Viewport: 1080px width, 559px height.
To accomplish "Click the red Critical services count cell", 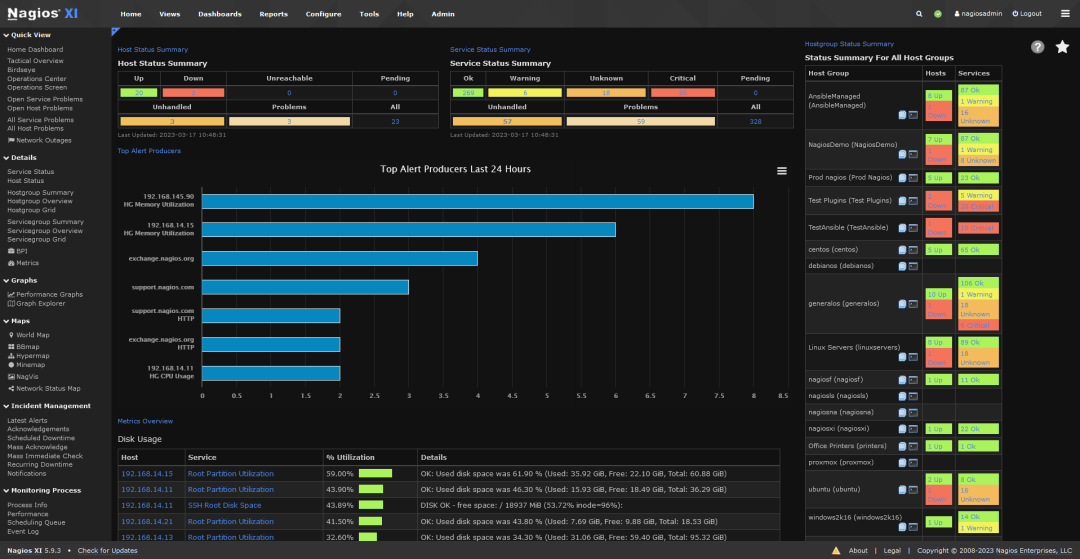I will pyautogui.click(x=683, y=93).
